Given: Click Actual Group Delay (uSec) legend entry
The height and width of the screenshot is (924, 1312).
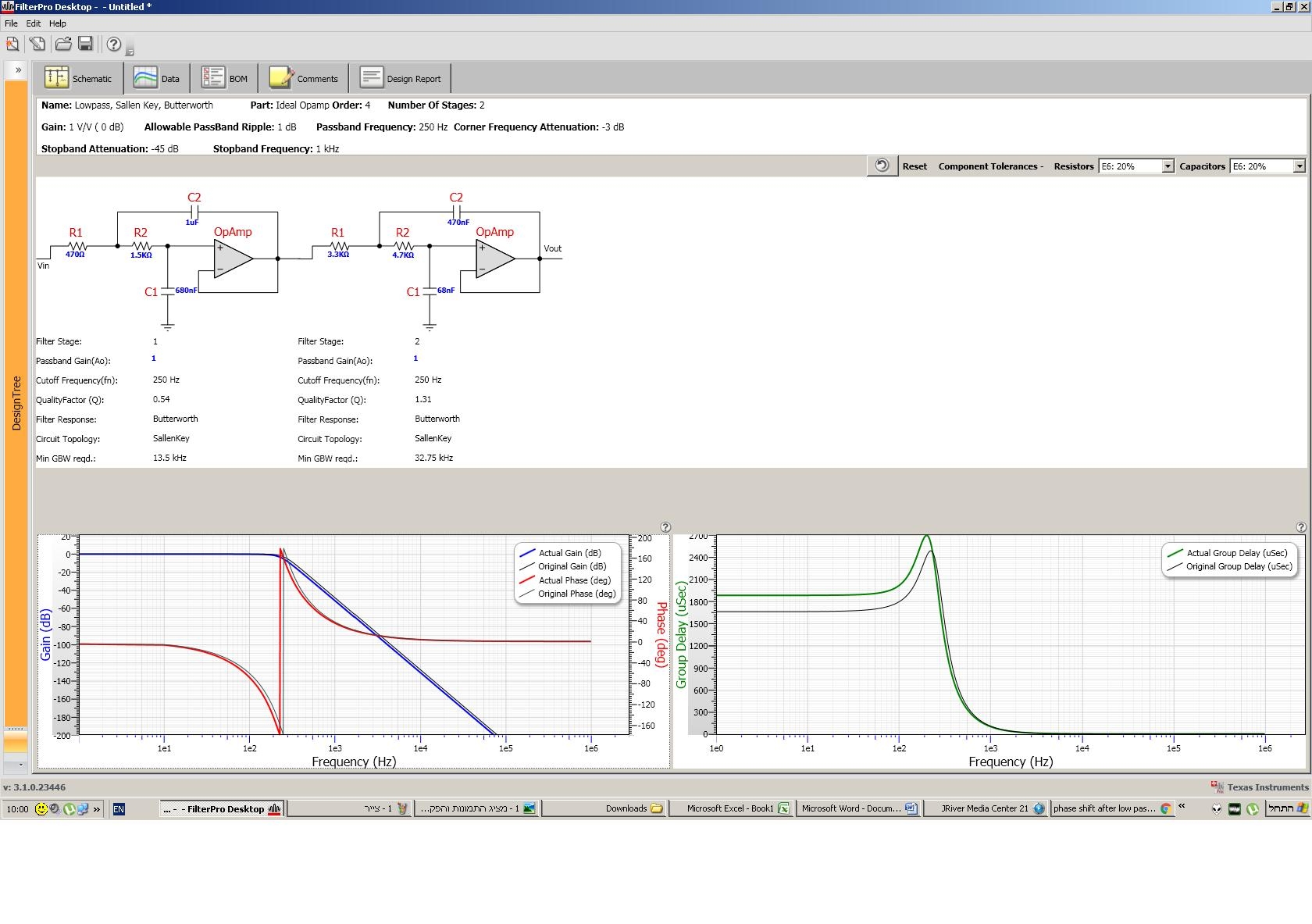Looking at the screenshot, I should (x=1227, y=553).
